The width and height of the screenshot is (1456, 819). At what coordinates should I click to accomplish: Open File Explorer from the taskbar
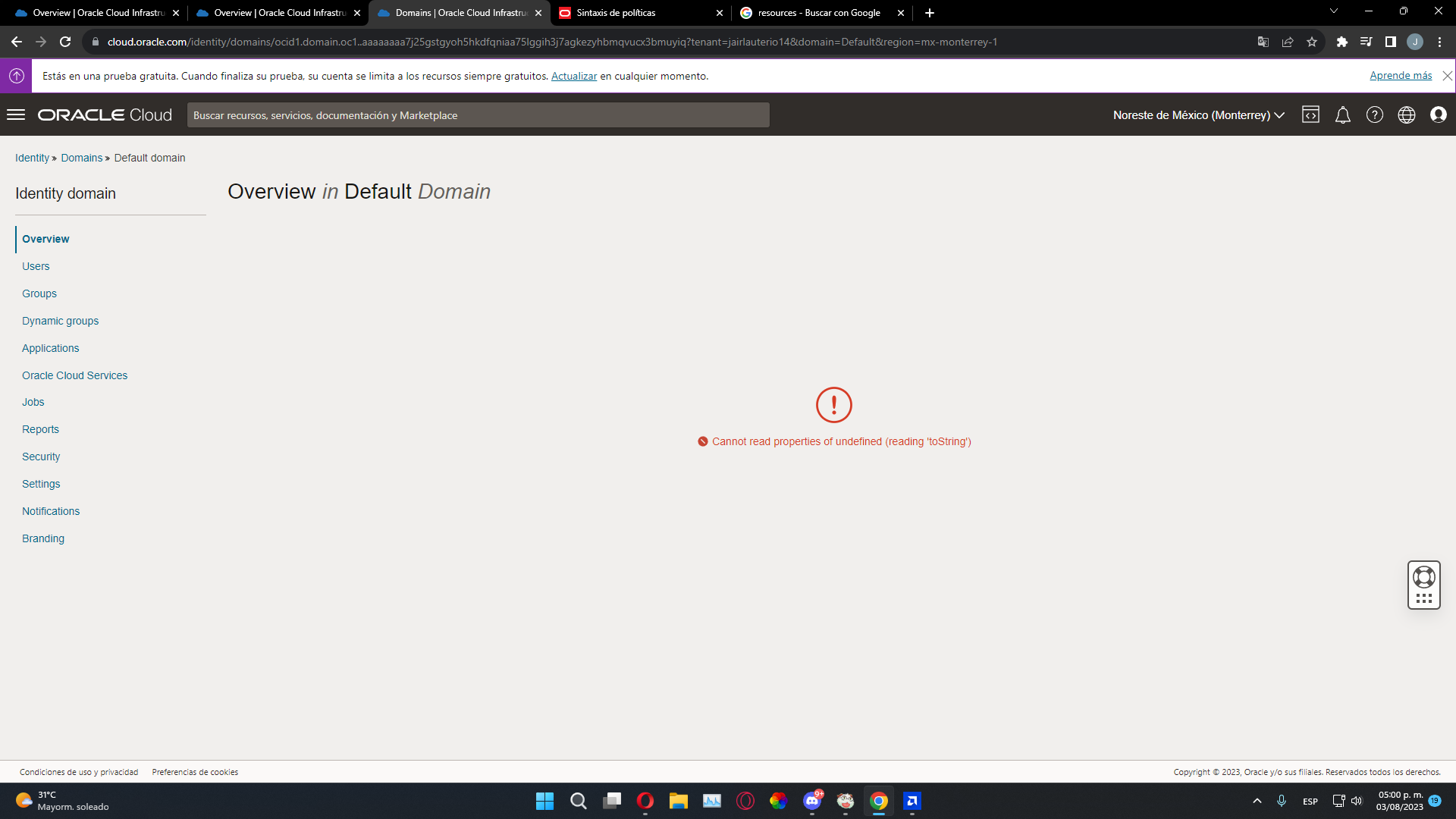coord(678,801)
